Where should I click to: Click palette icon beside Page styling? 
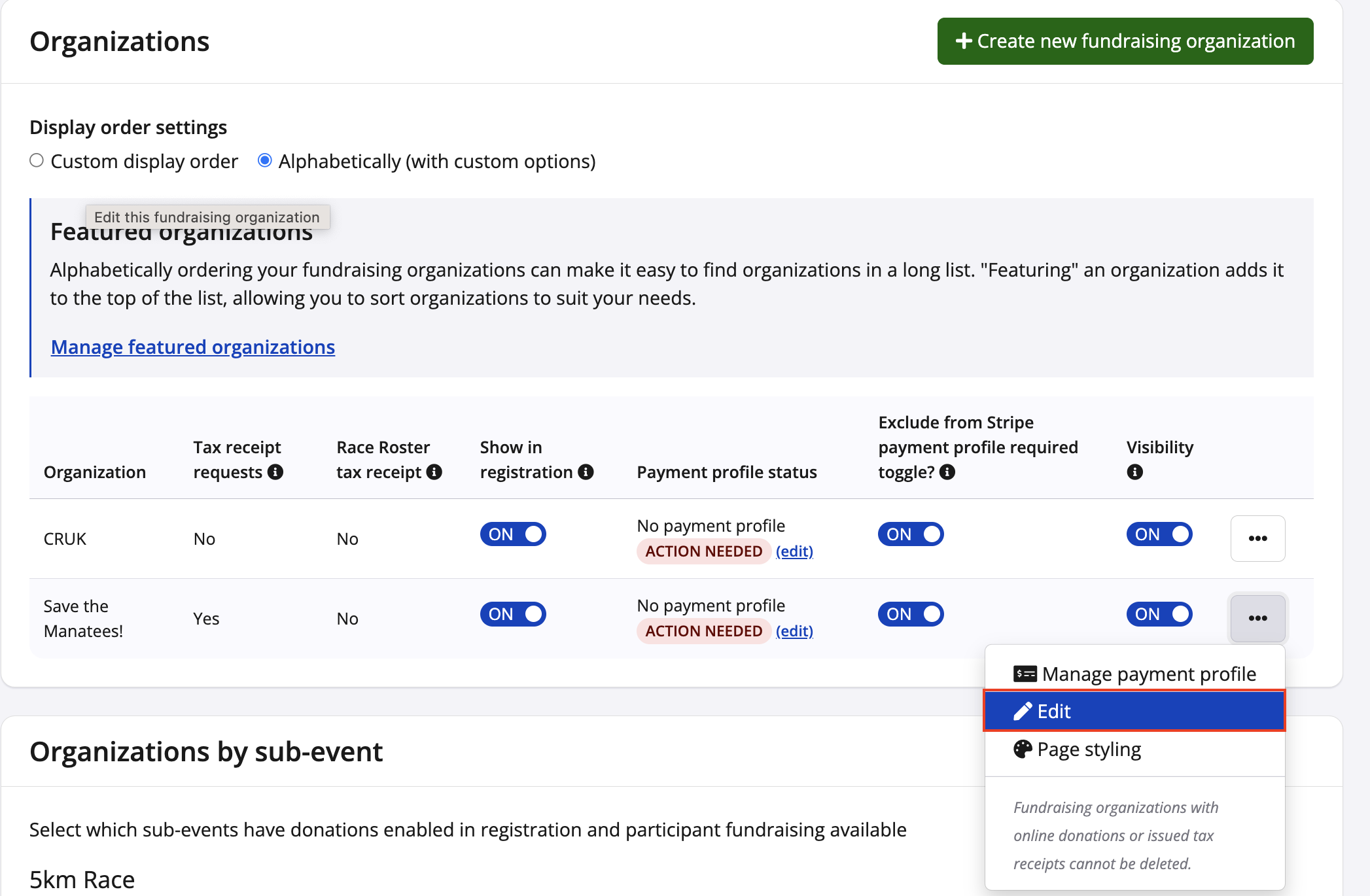point(1023,749)
